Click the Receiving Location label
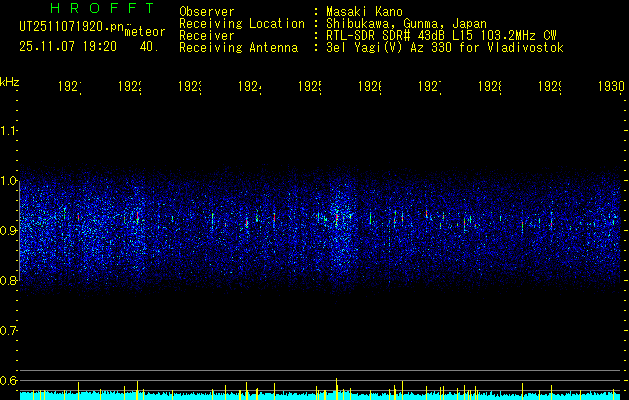 pyautogui.click(x=242, y=24)
